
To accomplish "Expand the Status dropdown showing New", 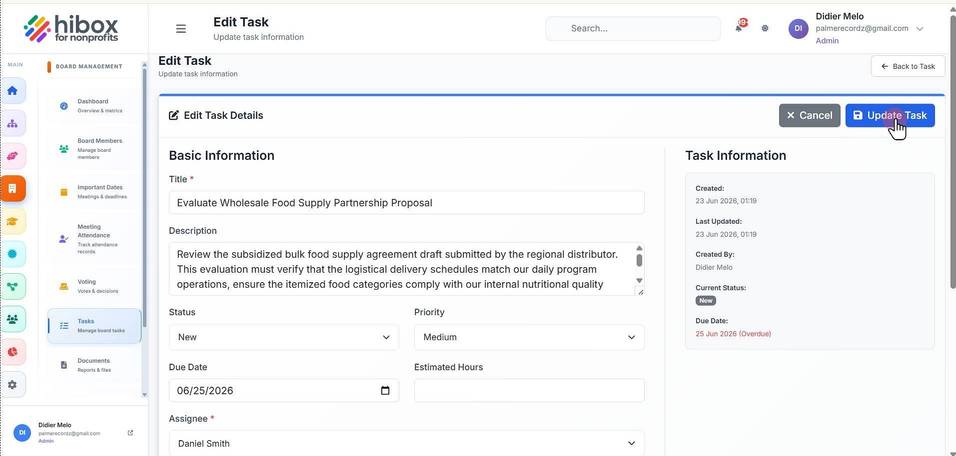I will [284, 337].
